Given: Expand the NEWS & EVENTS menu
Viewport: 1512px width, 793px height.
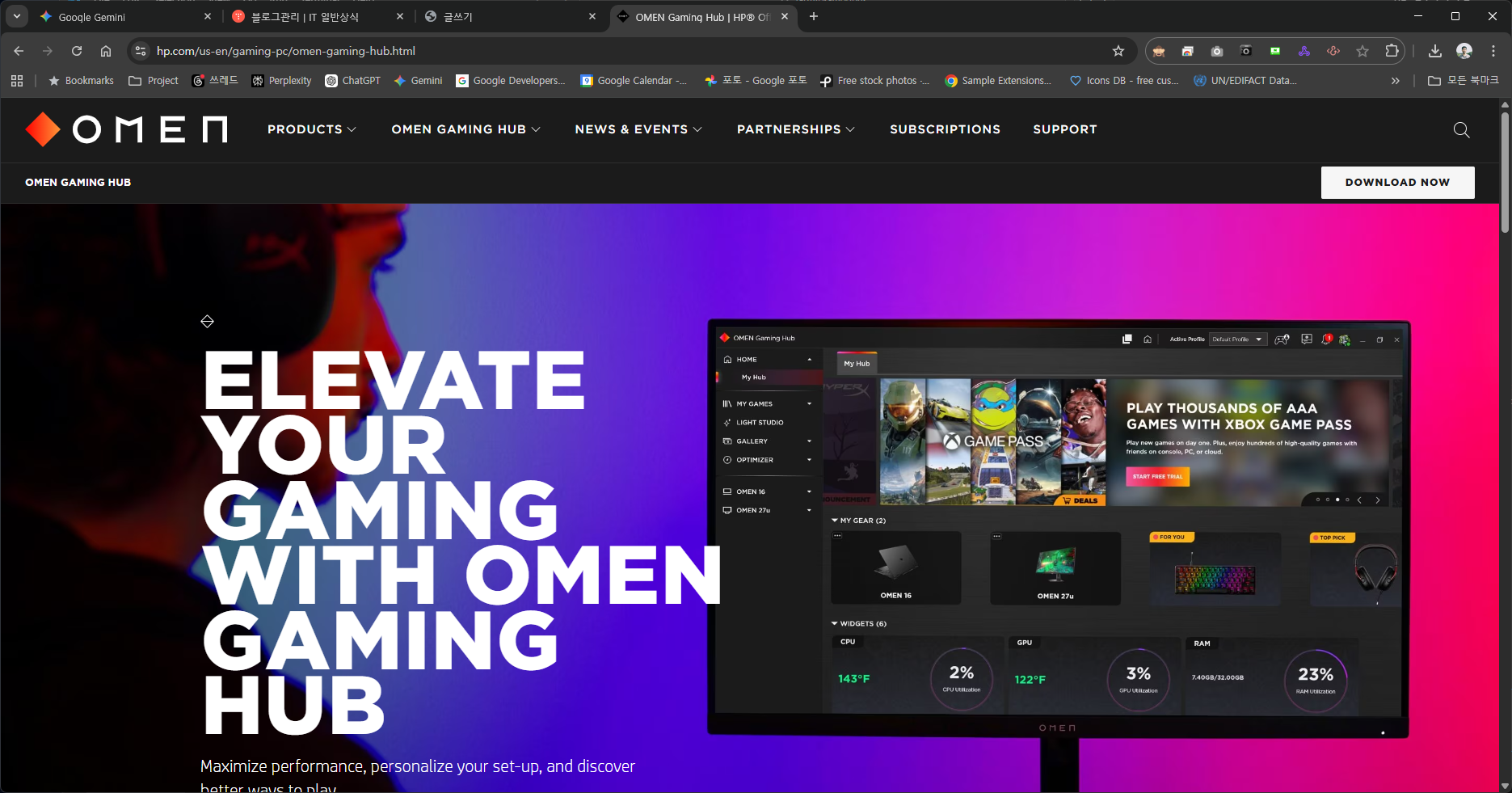Looking at the screenshot, I should click(638, 129).
